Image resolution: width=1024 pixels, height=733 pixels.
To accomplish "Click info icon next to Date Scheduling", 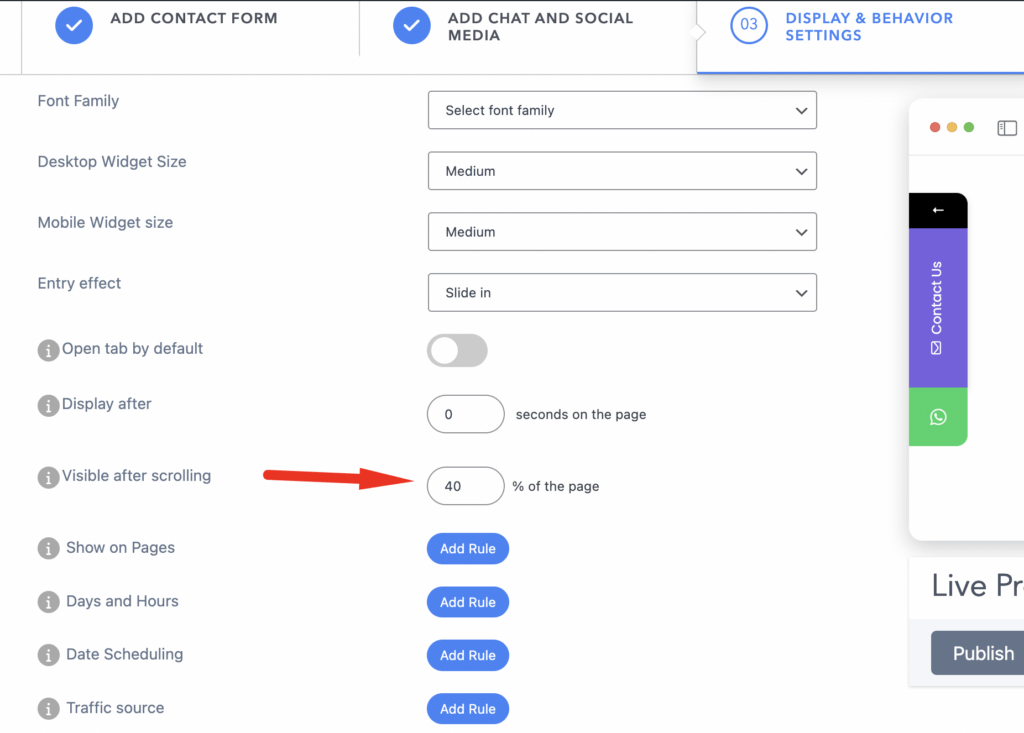I will pyautogui.click(x=48, y=655).
